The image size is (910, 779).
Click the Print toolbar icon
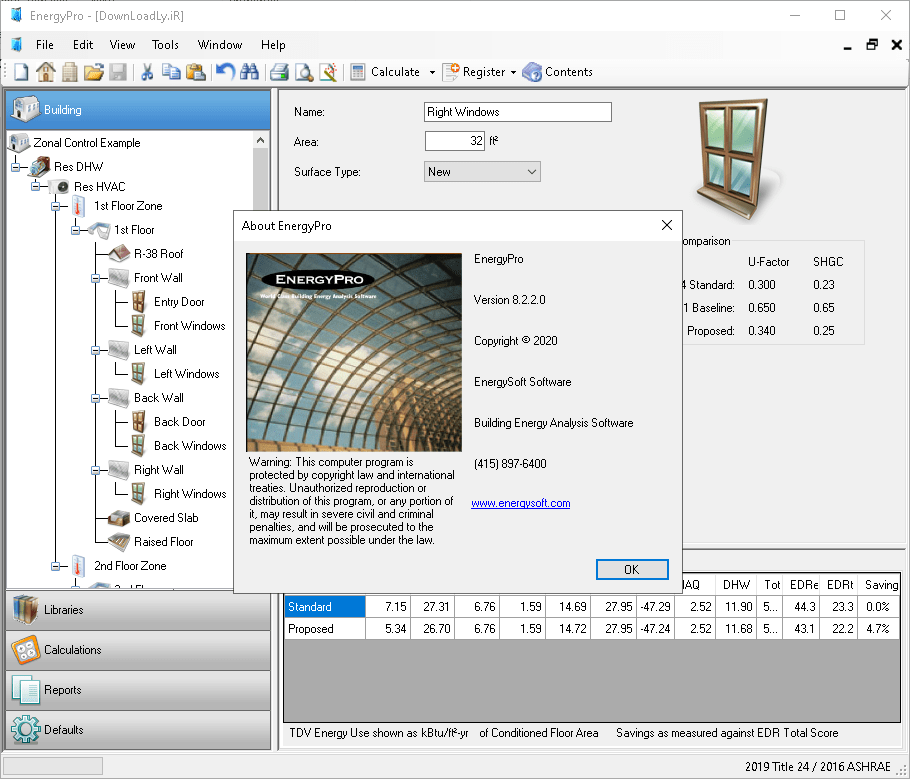coord(278,71)
